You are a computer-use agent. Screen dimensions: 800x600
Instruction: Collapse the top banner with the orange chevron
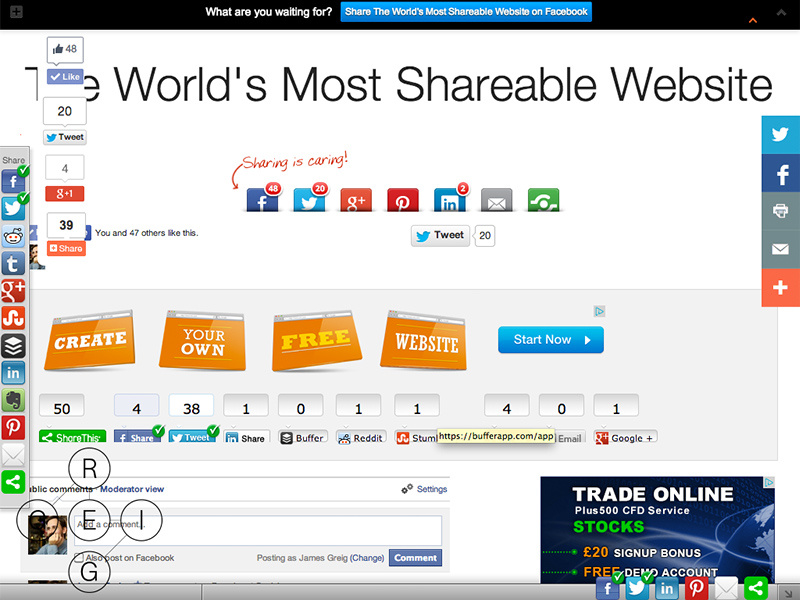753,18
